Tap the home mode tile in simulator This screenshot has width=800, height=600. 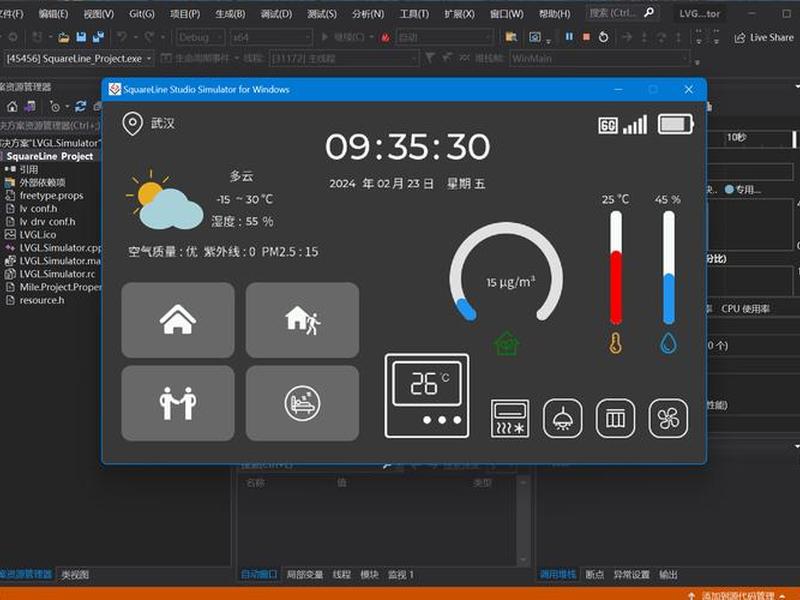click(x=178, y=320)
